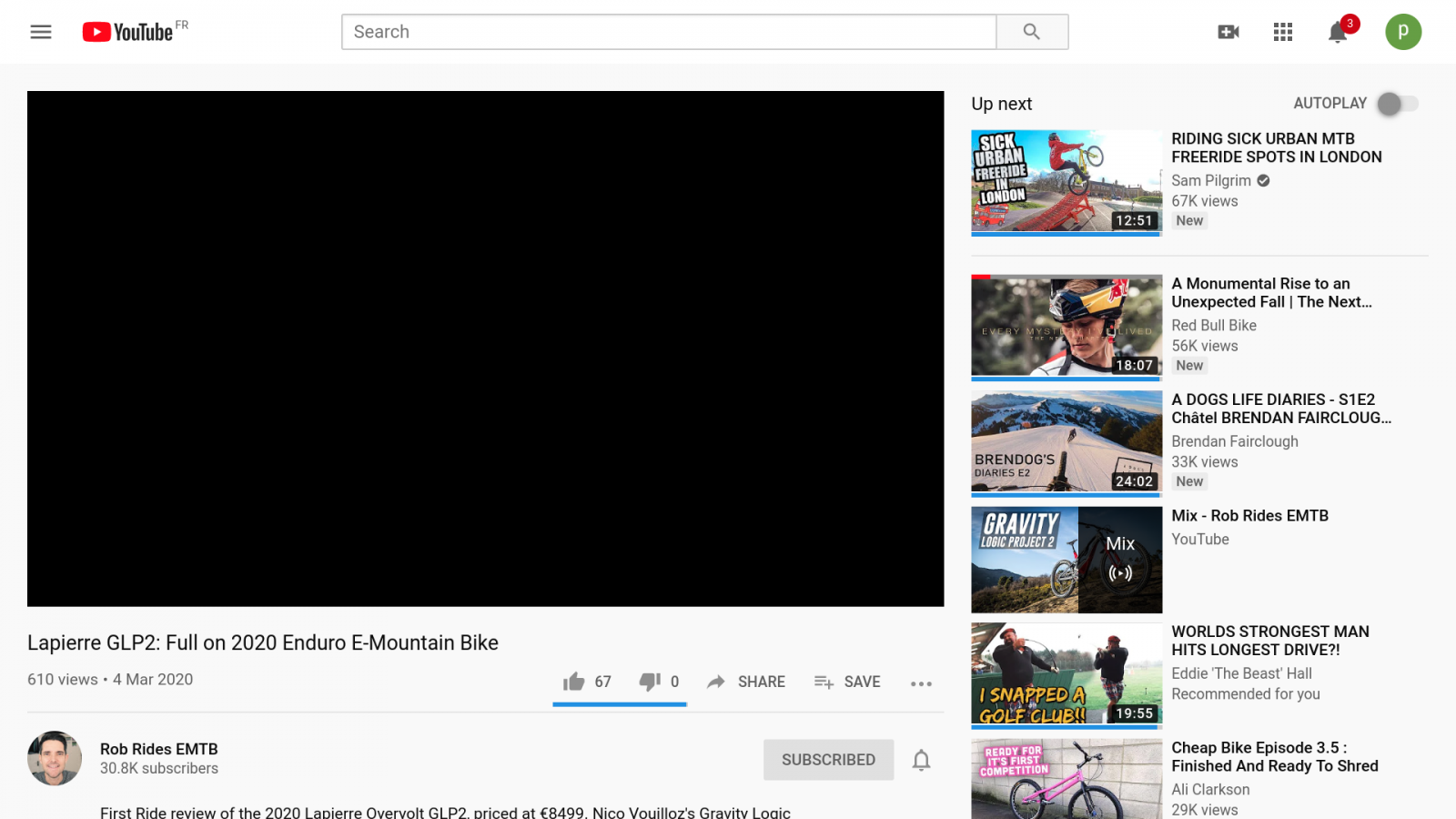The height and width of the screenshot is (819, 1456).
Task: Open Gravity Logic Project mix thumbnail
Action: point(1067,560)
